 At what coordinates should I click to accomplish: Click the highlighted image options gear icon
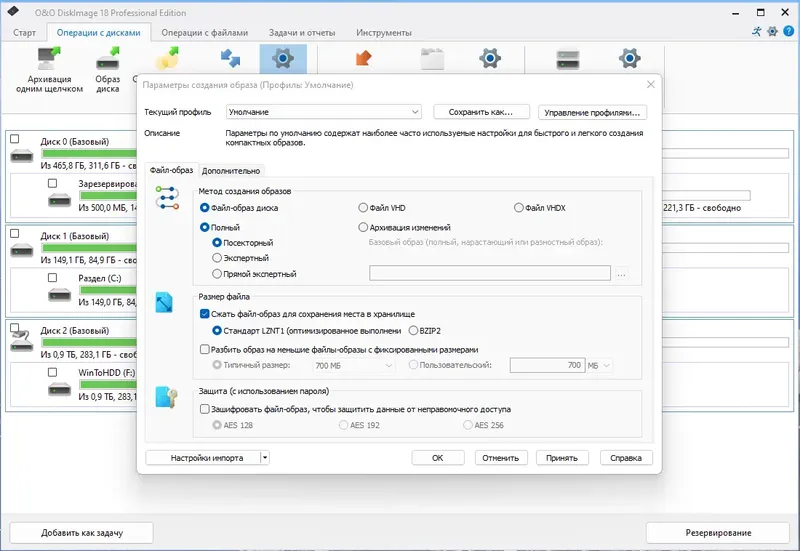283,59
